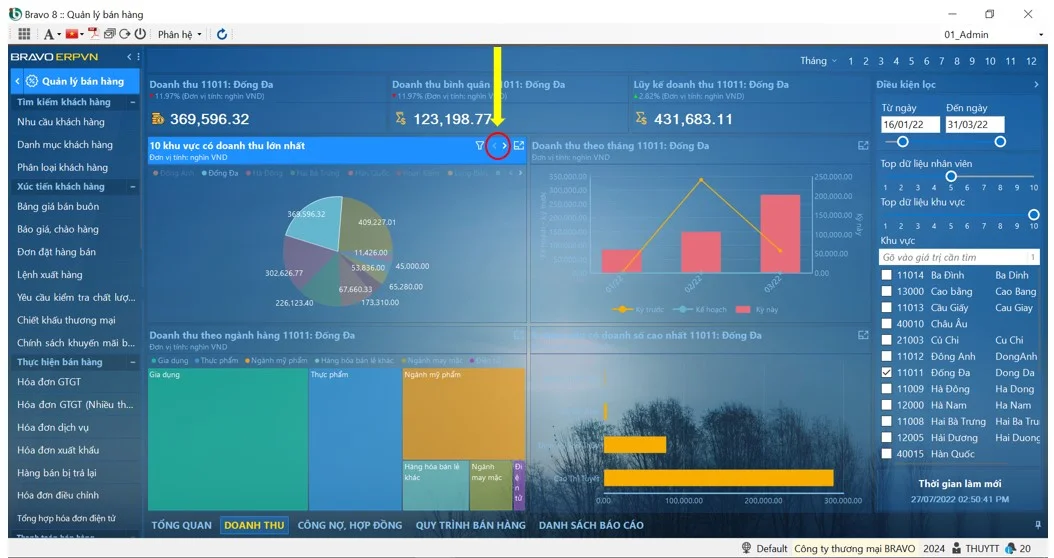1054x558 pixels.
Task: Uncheck the 11011 Đống Đa region checkbox
Action: point(886,373)
